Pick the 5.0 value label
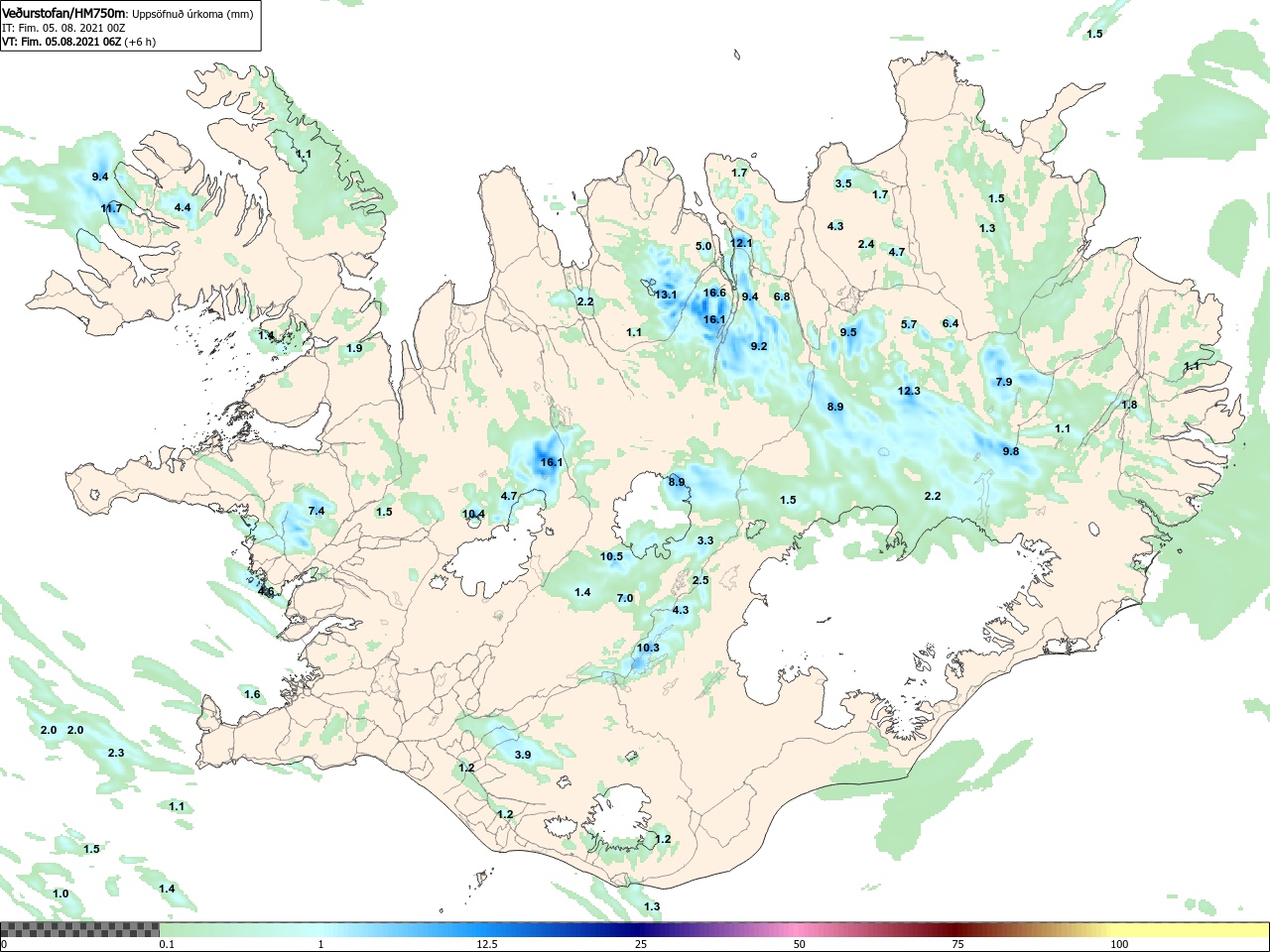 (703, 246)
